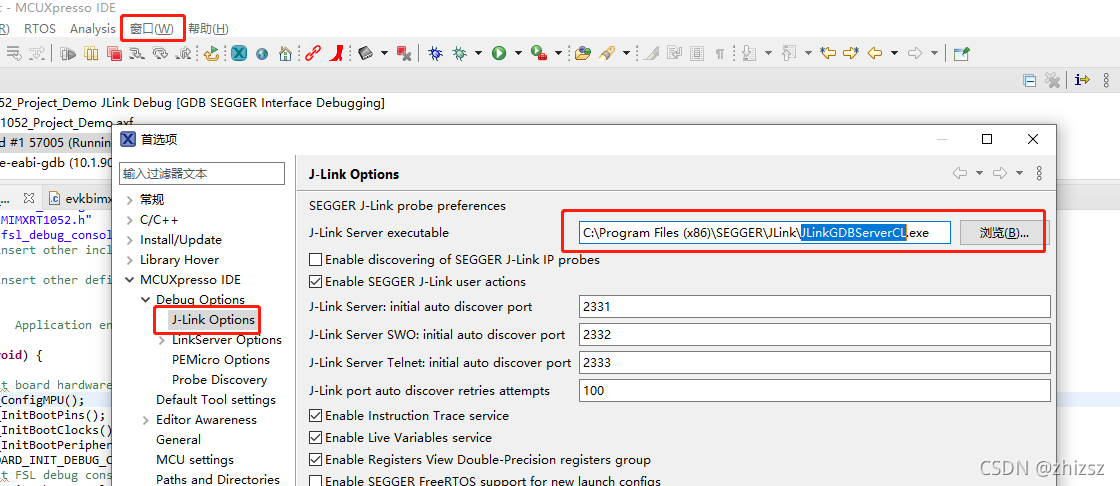Toggle Enable SEGGER J-Link user actions checkbox
The image size is (1120, 486).
coord(315,282)
